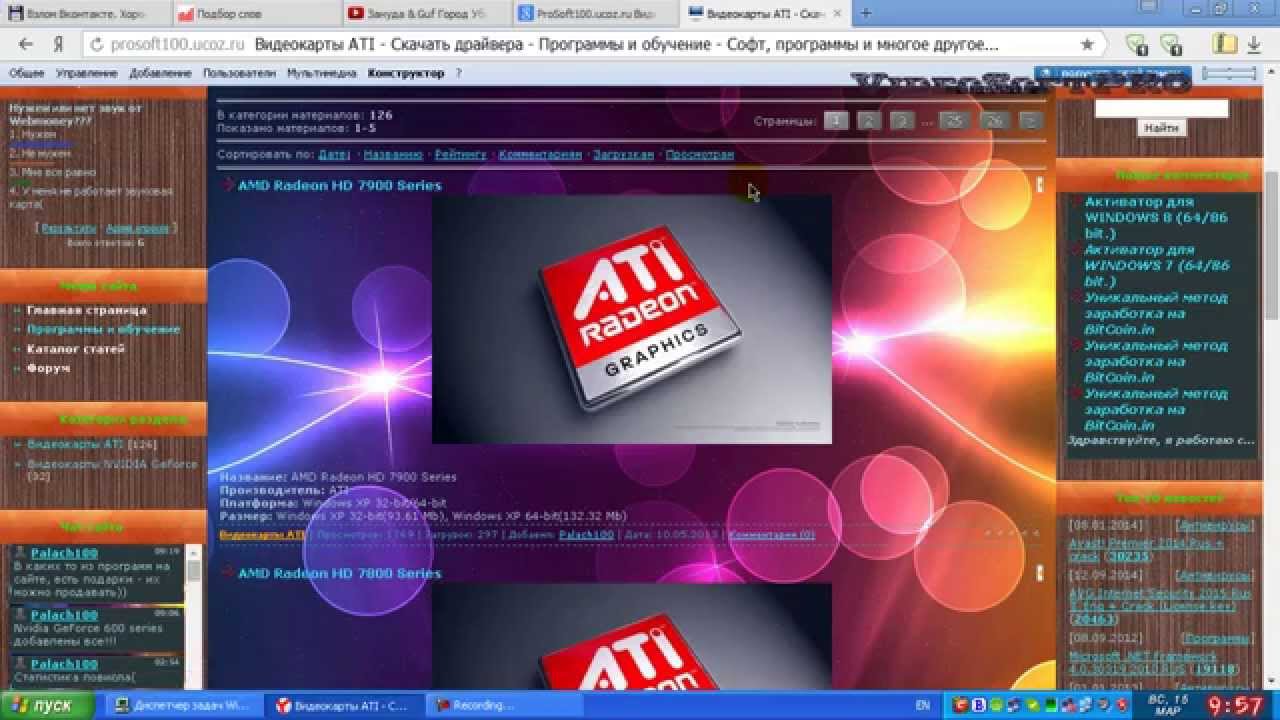Open 'Microsoft .NET Framework' news link

tap(1153, 663)
